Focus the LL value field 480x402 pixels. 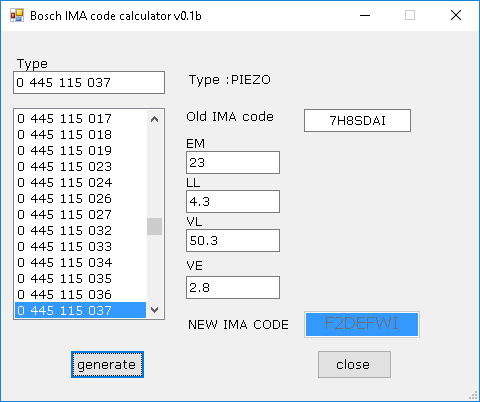tap(233, 202)
